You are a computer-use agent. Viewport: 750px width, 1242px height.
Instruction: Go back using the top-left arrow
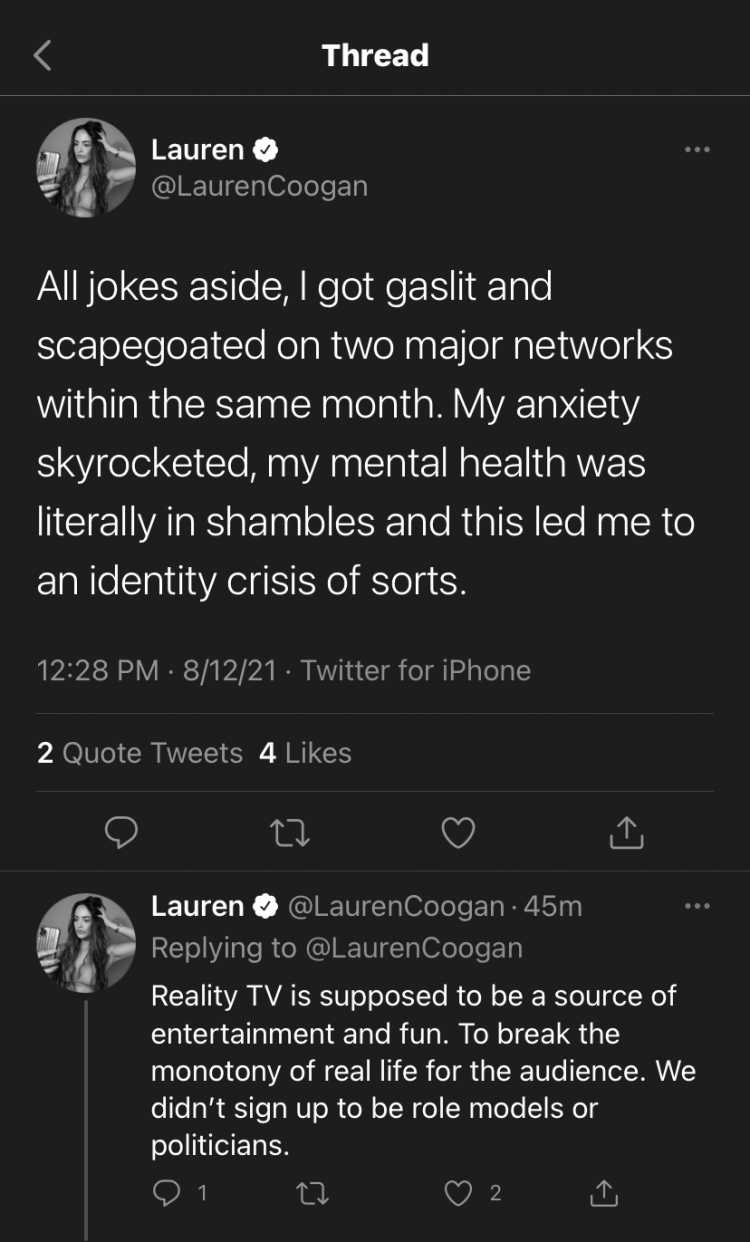click(x=42, y=55)
